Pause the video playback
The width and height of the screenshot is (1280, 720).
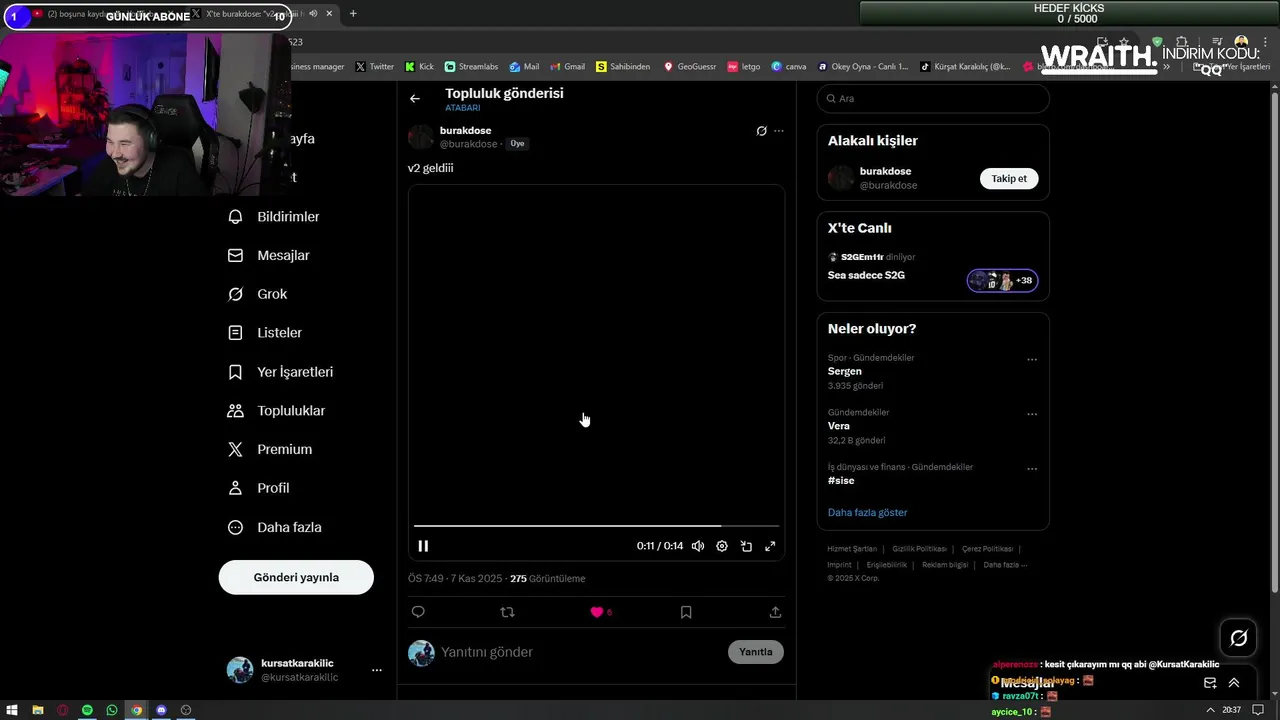[x=423, y=546]
